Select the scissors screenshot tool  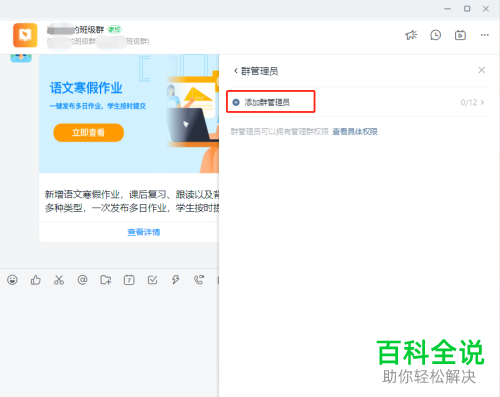[59, 280]
